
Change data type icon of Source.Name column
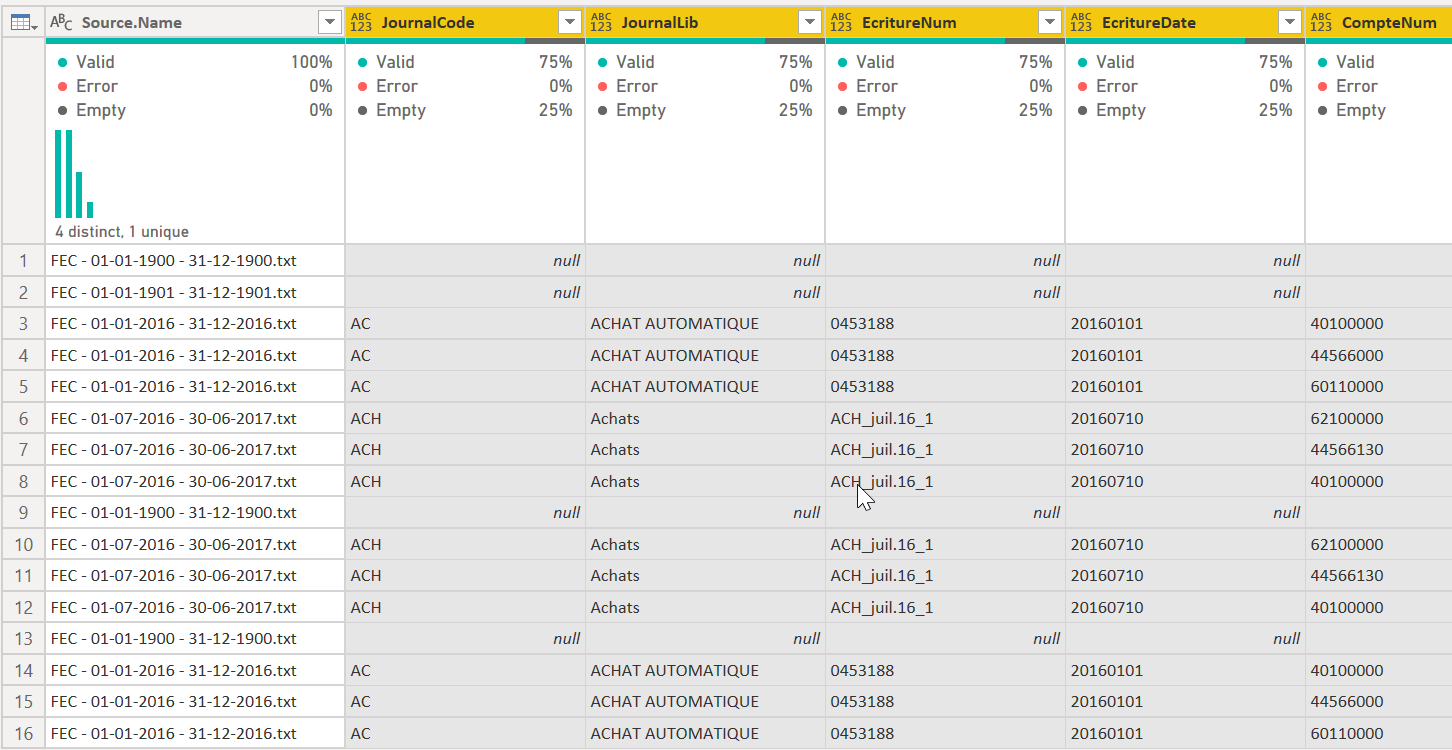pyautogui.click(x=61, y=22)
